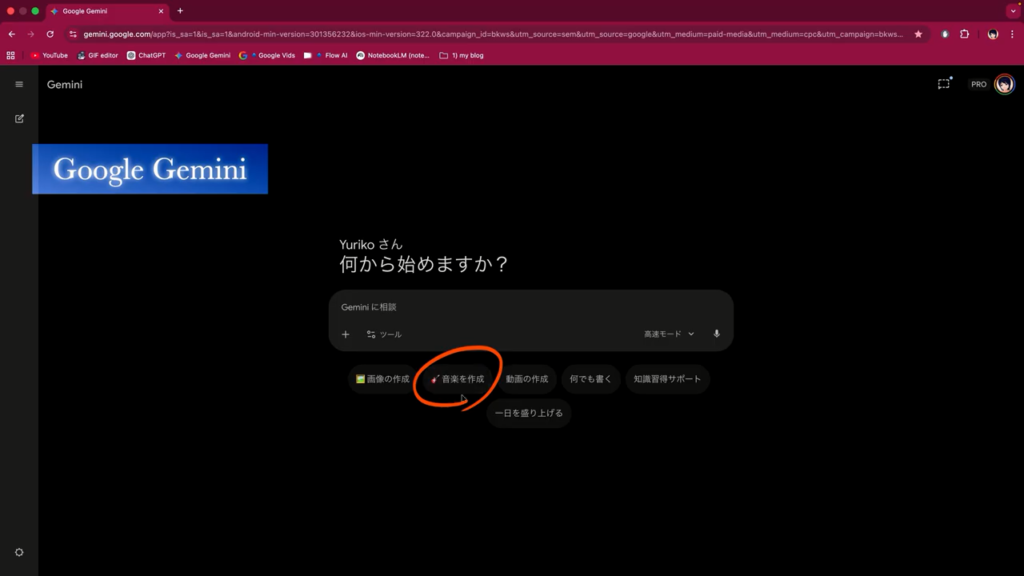Click the temporary chat dashed-square icon
This screenshot has height=576, width=1024.
point(943,85)
